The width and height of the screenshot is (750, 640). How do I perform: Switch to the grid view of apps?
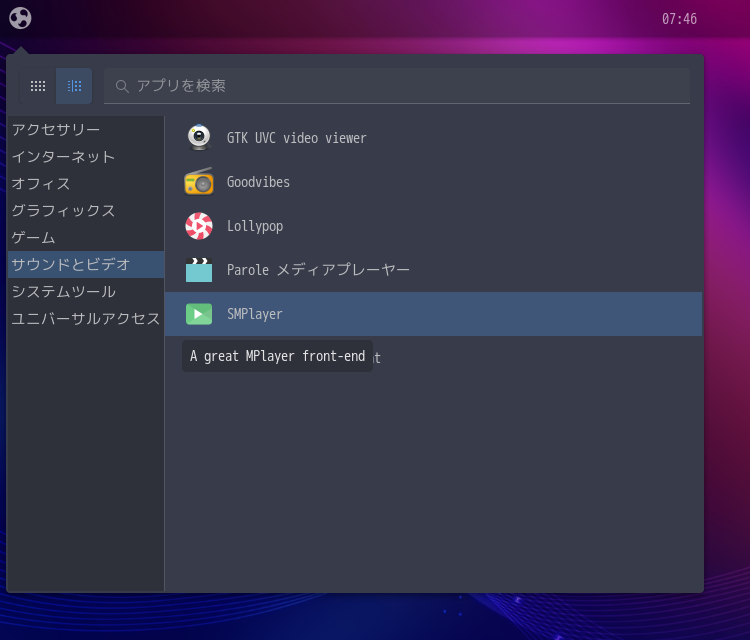pyautogui.click(x=38, y=86)
